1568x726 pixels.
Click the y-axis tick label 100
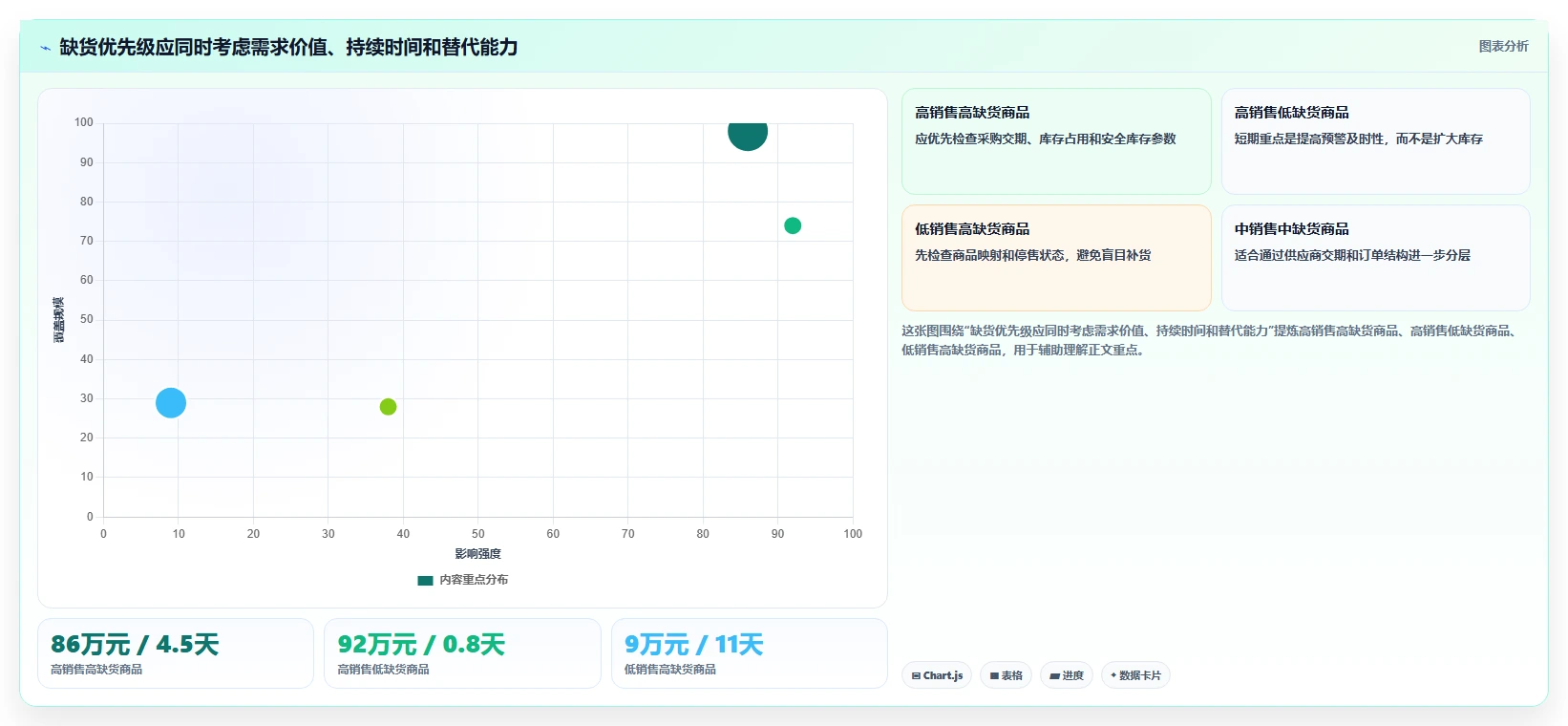(84, 122)
